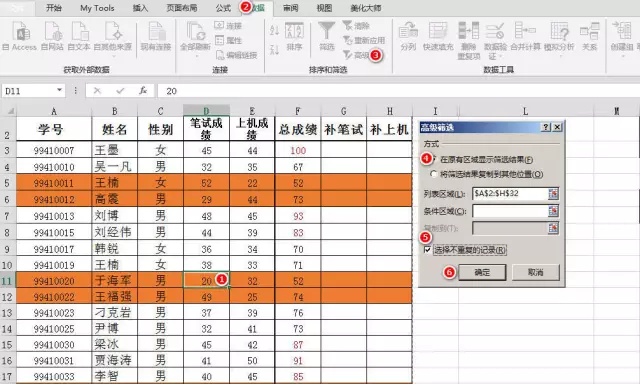Click 清除 (Clear filter)

(356, 26)
